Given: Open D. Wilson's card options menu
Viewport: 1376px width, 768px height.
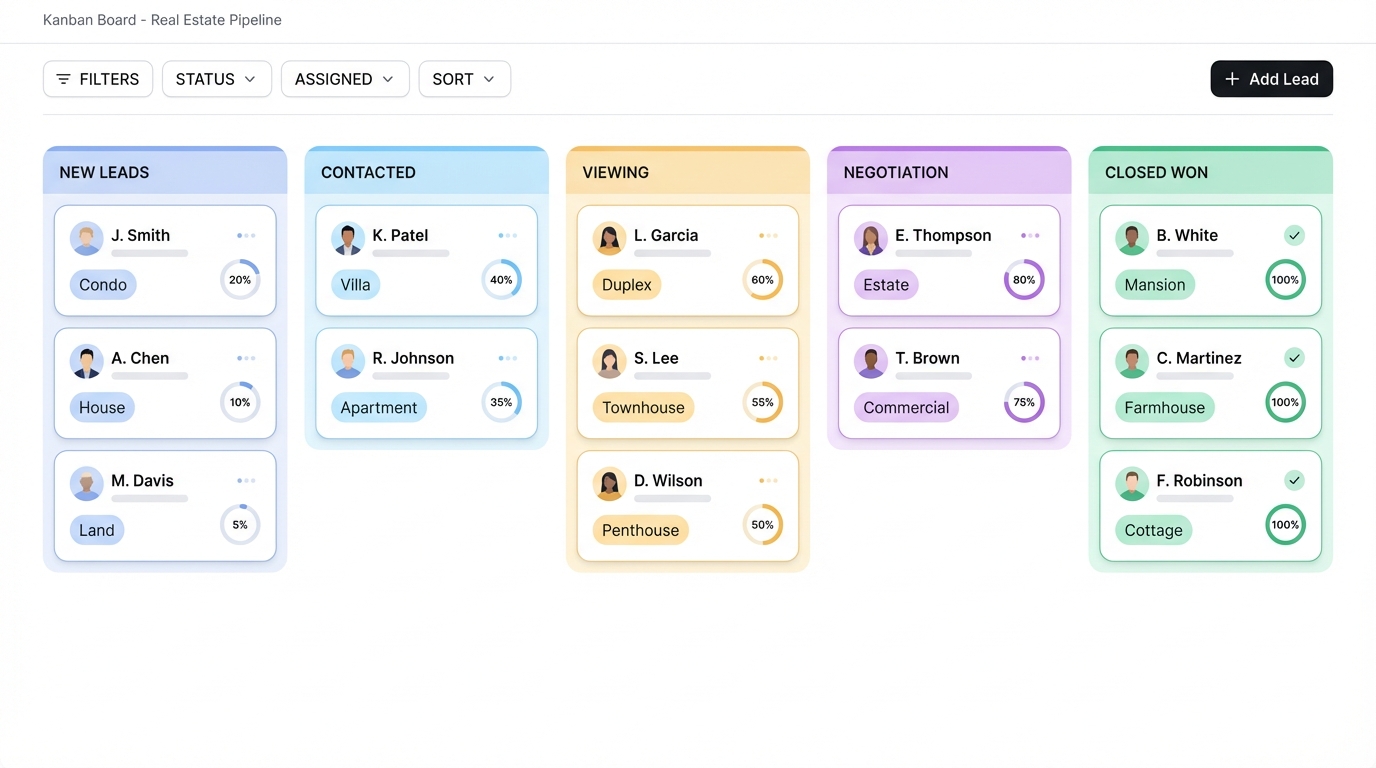Looking at the screenshot, I should click(x=769, y=480).
